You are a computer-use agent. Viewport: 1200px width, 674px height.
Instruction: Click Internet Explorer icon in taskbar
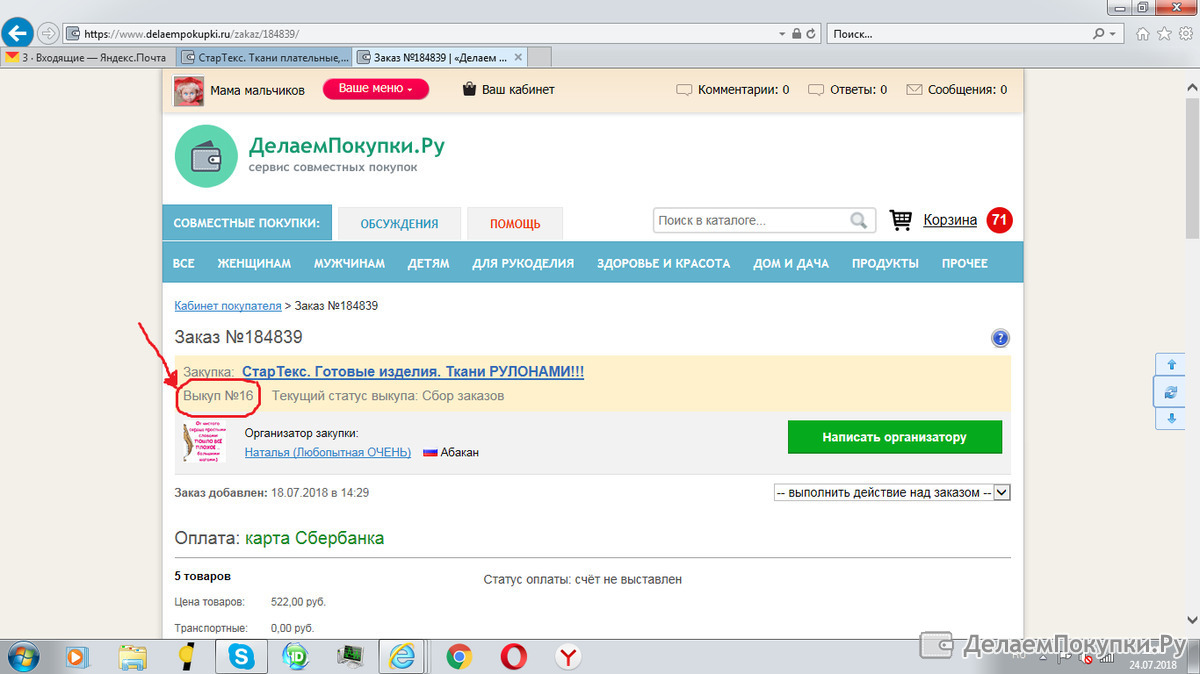click(404, 657)
